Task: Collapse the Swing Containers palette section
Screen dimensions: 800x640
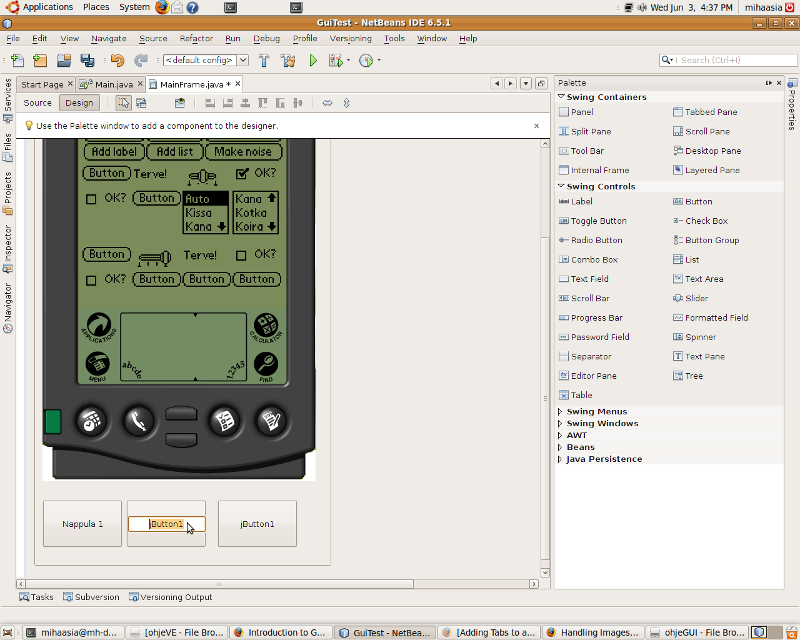Action: (x=561, y=96)
